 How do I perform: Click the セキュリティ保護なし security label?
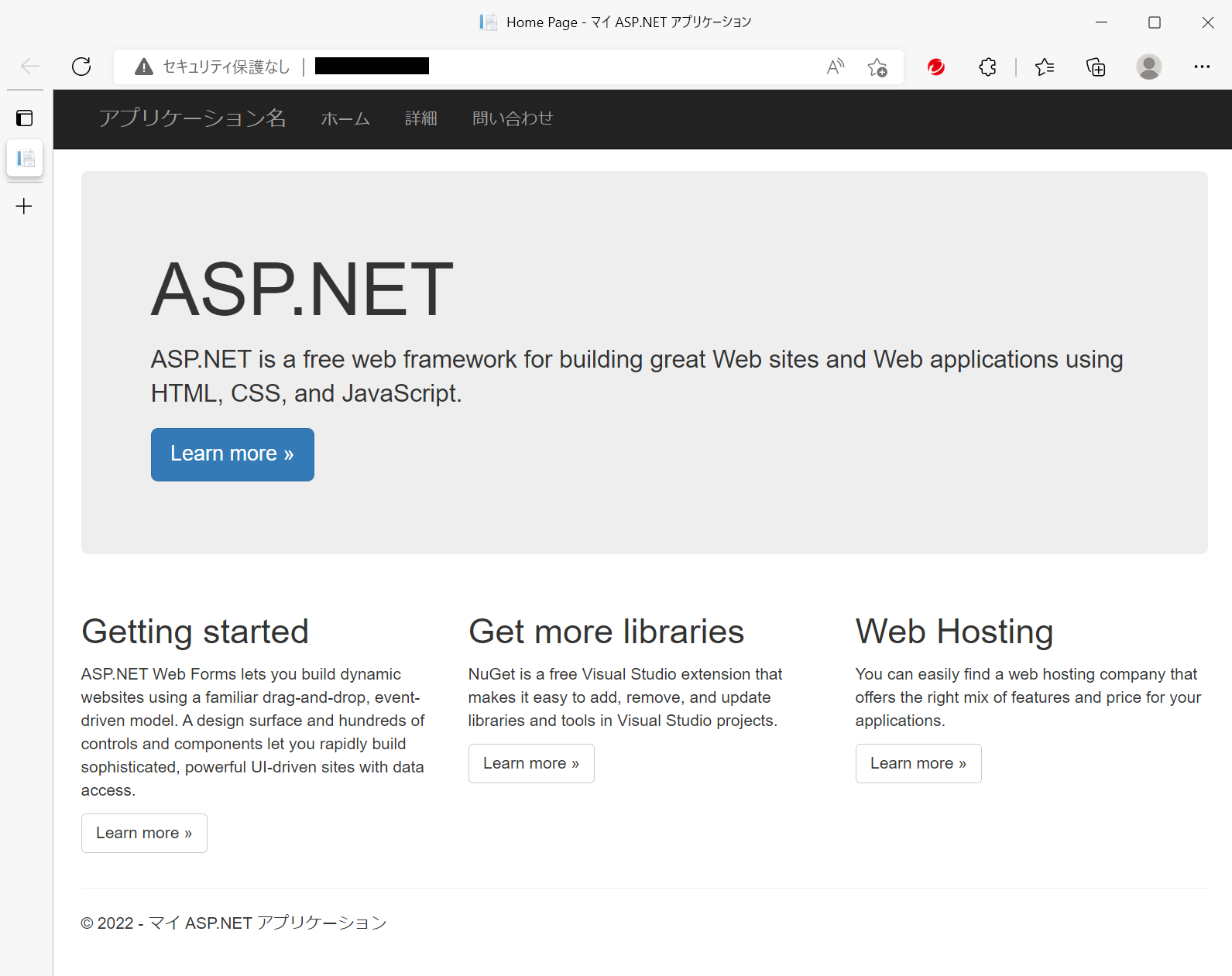coord(226,67)
